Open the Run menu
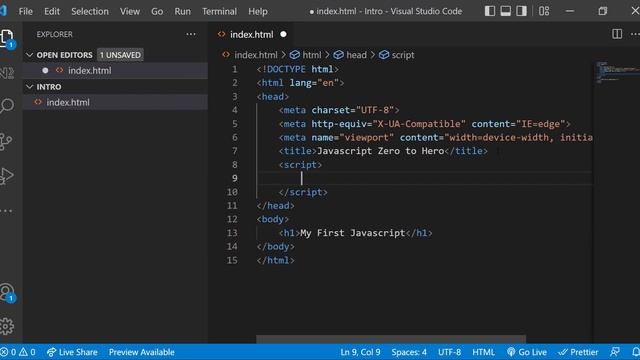This screenshot has height=360, width=640. pos(182,11)
